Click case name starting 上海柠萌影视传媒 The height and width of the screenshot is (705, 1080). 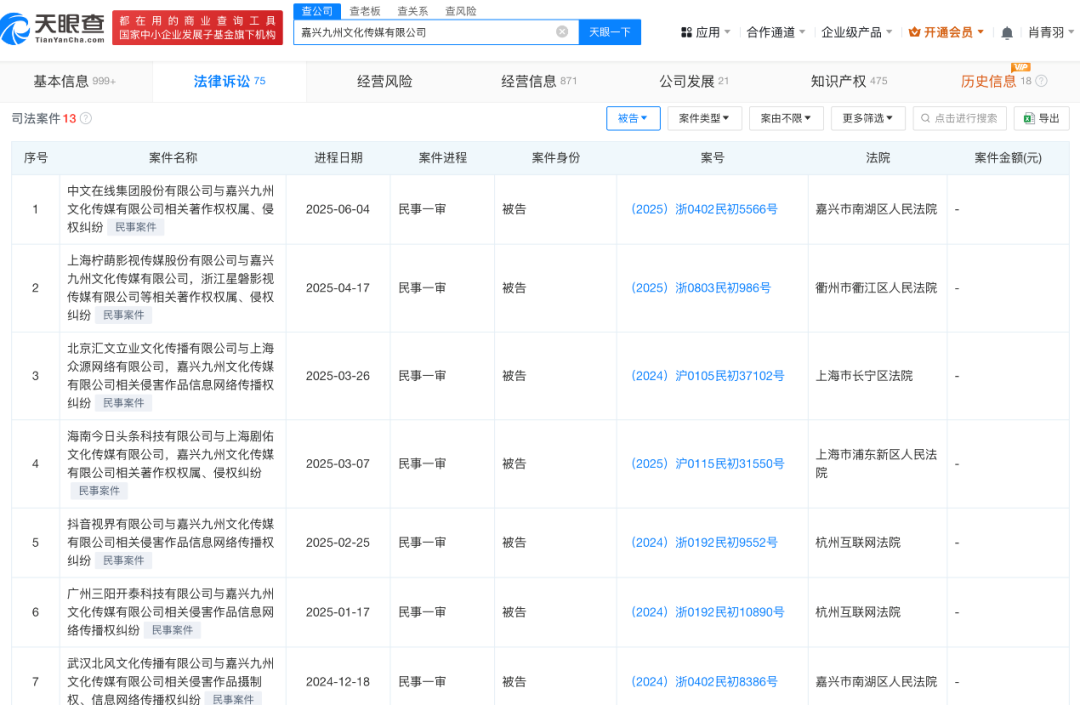coord(170,288)
